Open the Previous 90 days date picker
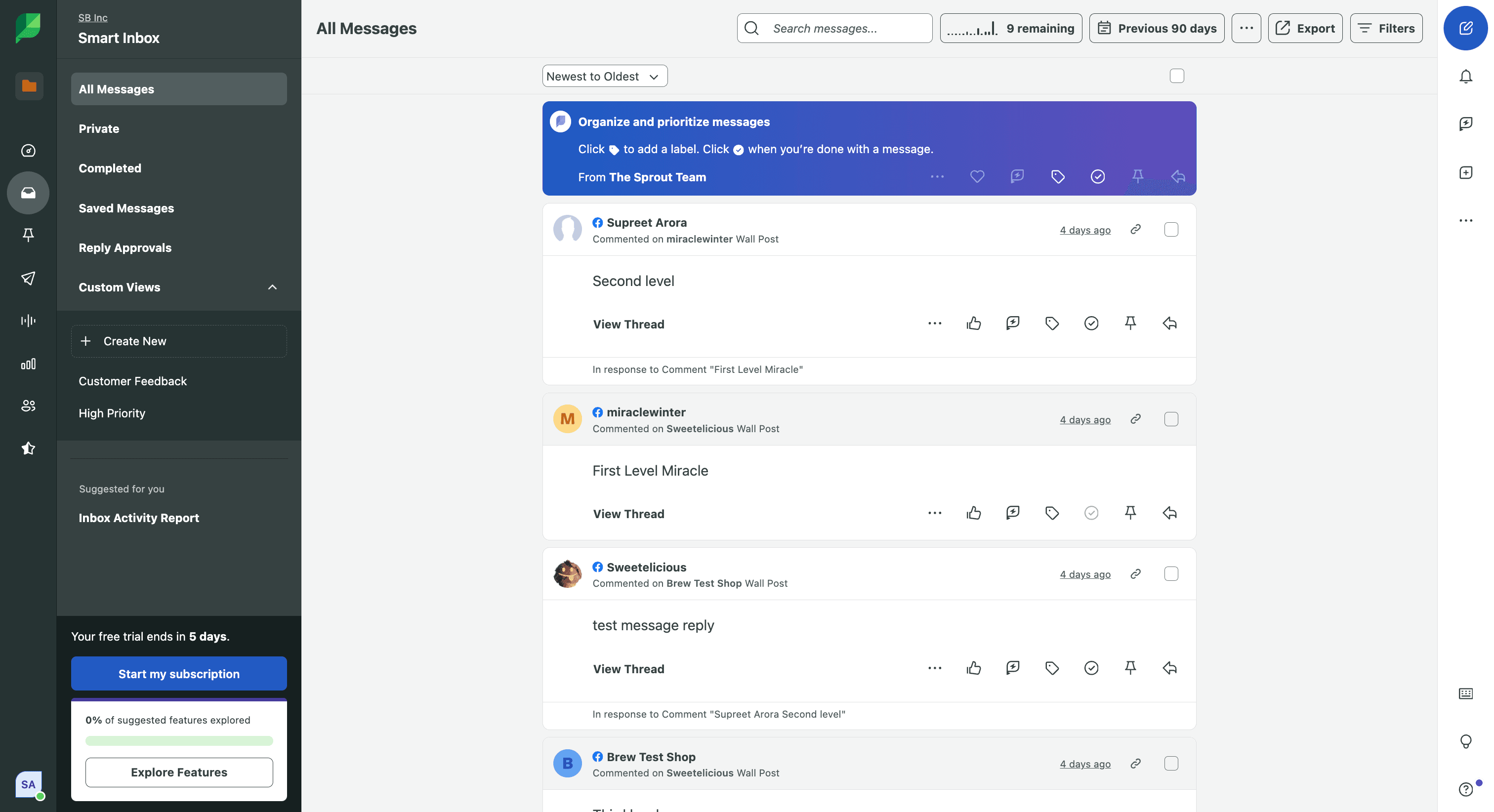 [1157, 28]
